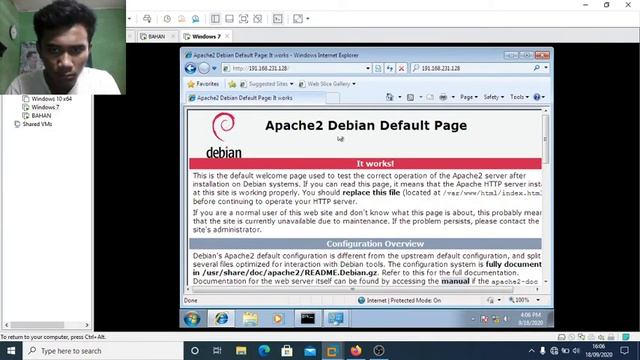Open IE Help question mark menu
640x360 pixels.
pyautogui.click(x=539, y=97)
